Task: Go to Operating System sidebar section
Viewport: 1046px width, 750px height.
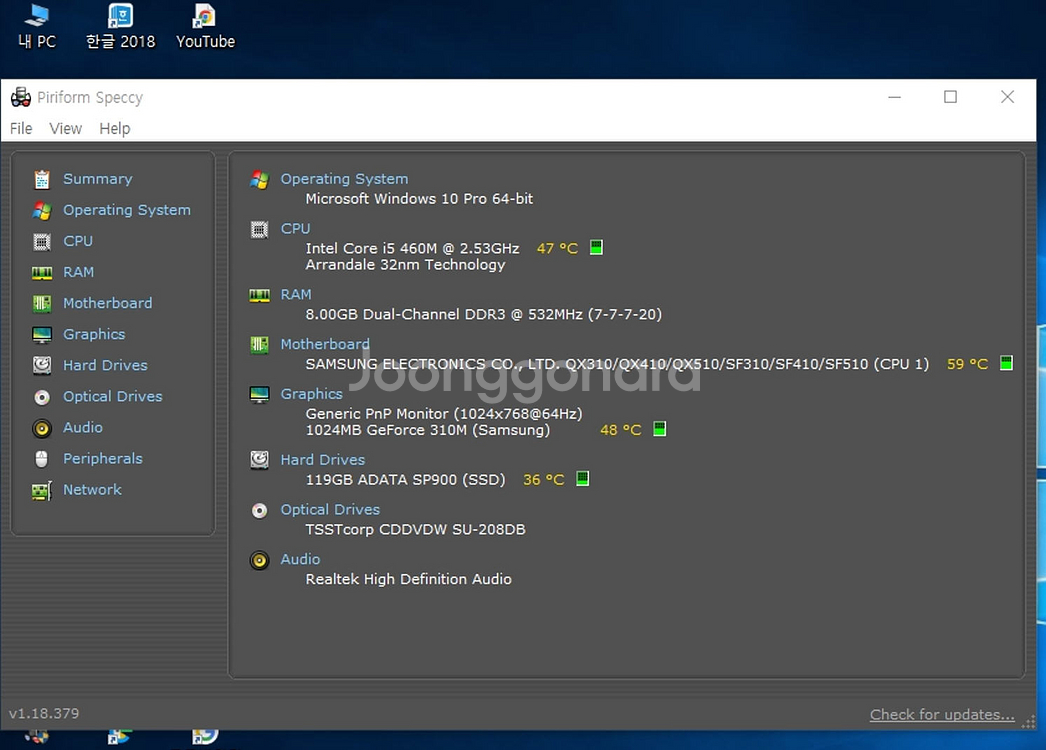Action: coord(127,210)
